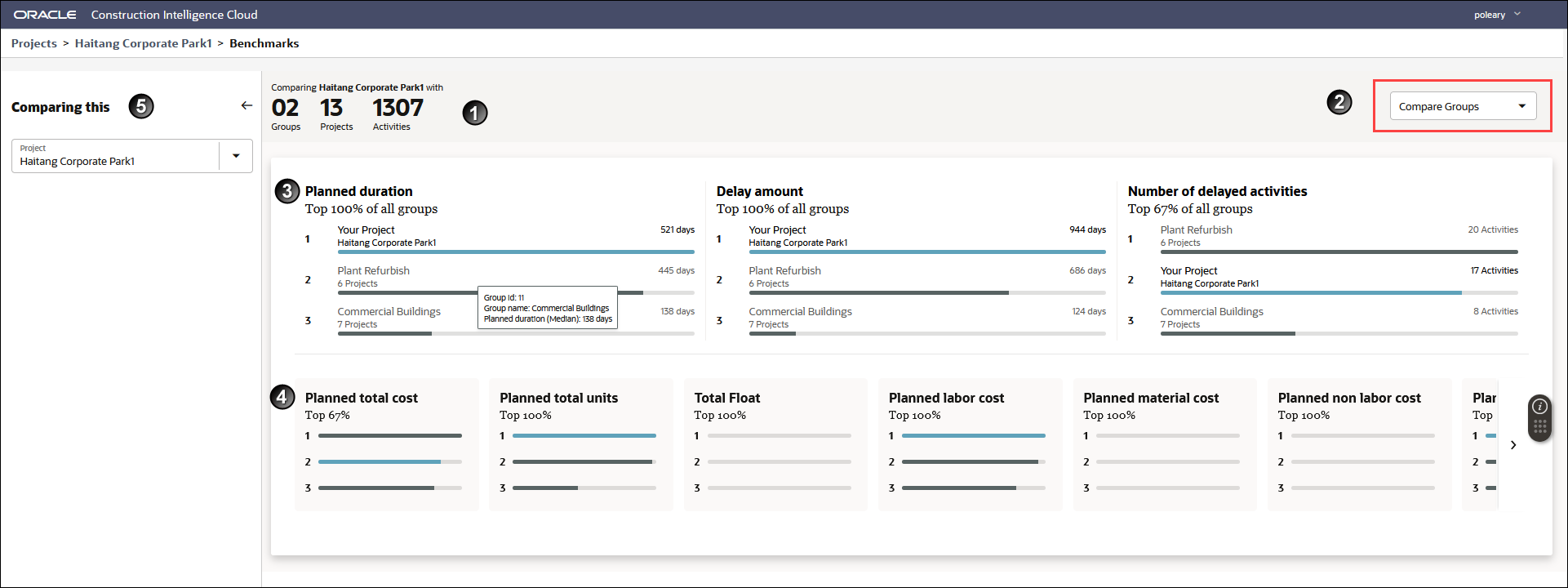Click Construction Intelligence Cloud title

click(x=175, y=15)
